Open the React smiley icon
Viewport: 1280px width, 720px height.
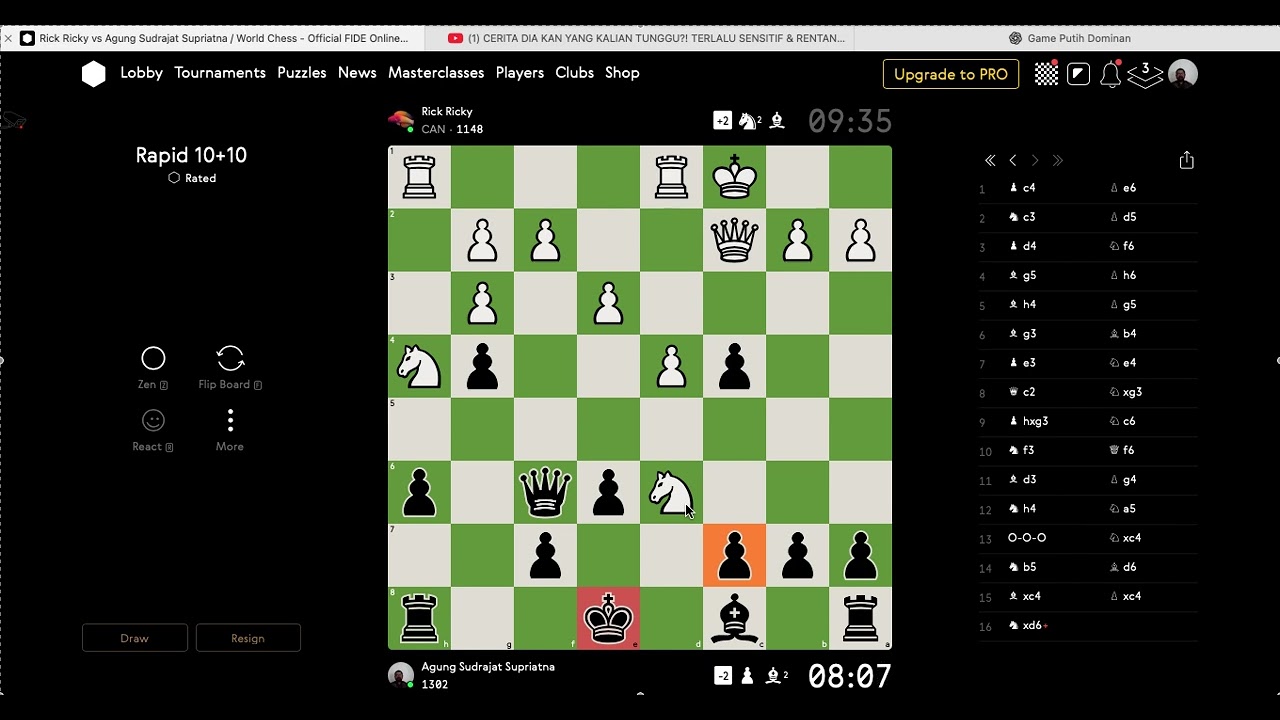(153, 420)
